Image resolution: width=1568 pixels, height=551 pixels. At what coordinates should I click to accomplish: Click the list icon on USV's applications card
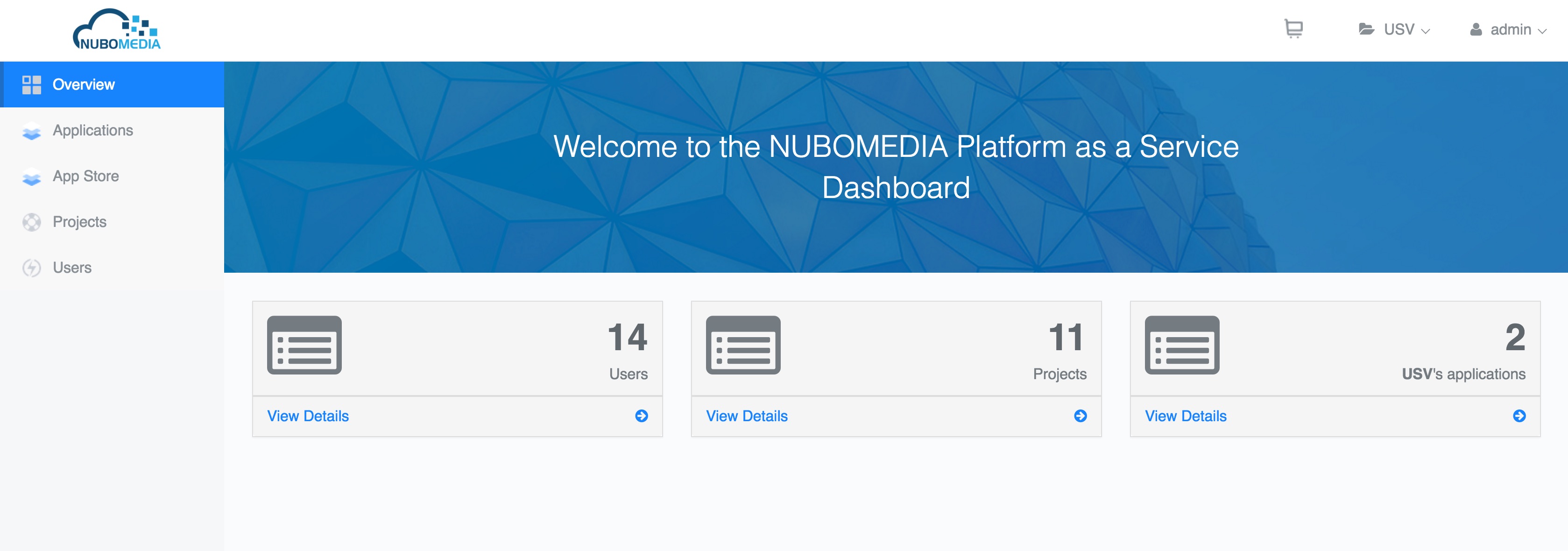(1182, 345)
